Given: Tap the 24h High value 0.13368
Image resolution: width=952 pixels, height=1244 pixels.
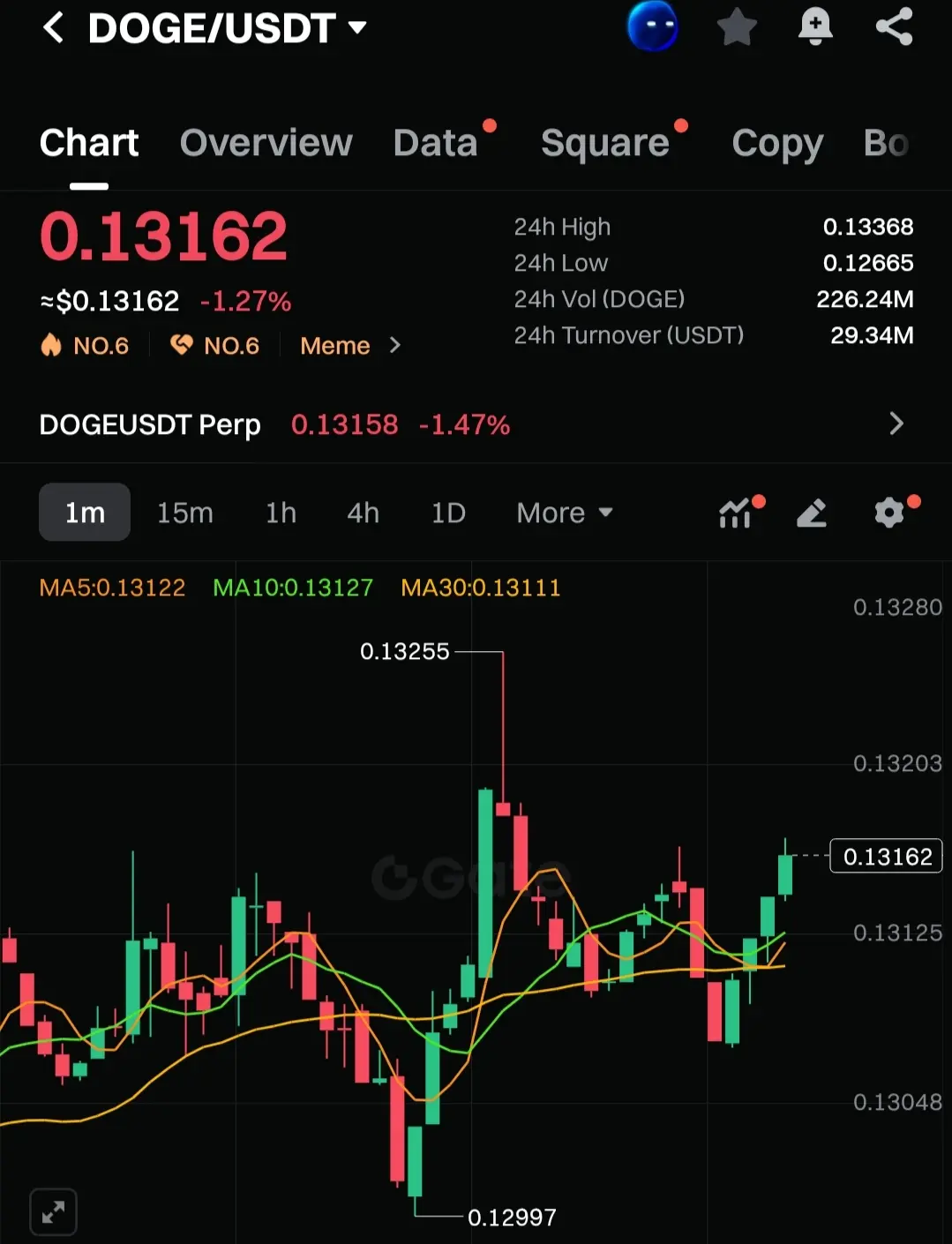Looking at the screenshot, I should coord(868,227).
